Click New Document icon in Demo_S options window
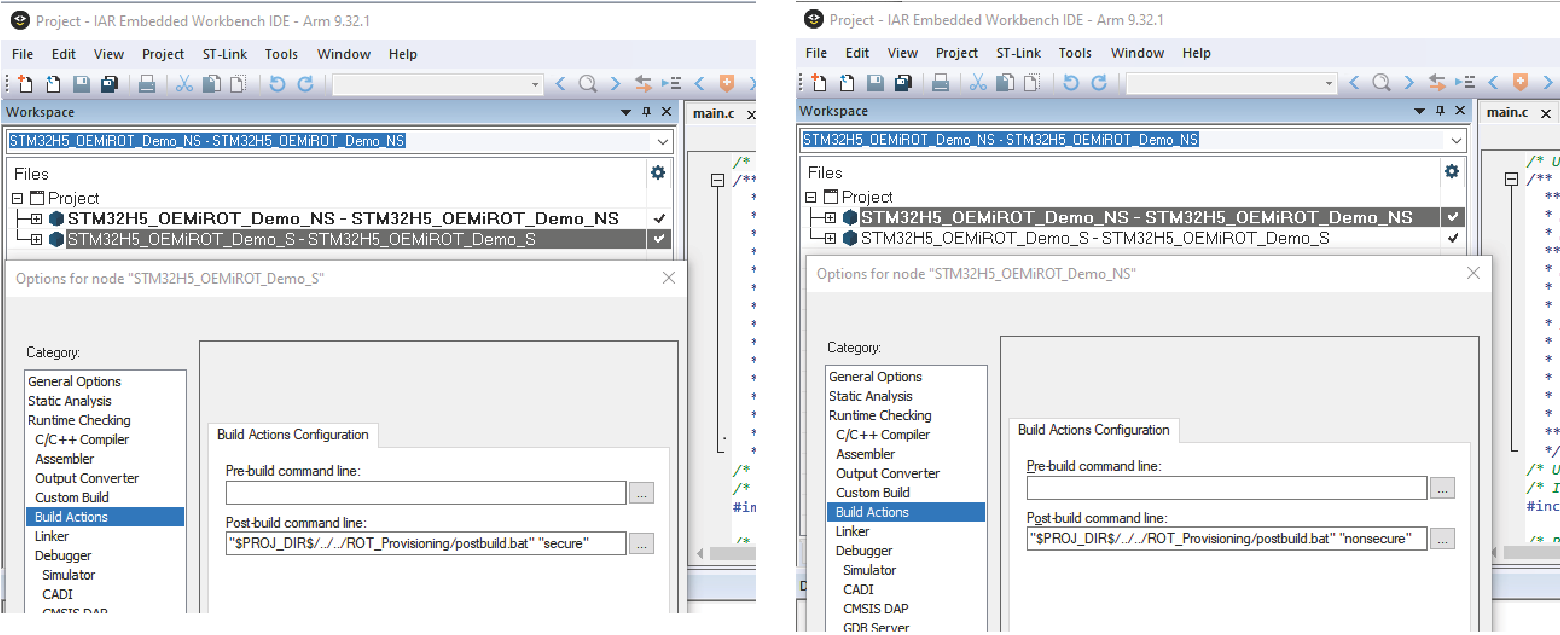The image size is (1560, 635). [26, 84]
